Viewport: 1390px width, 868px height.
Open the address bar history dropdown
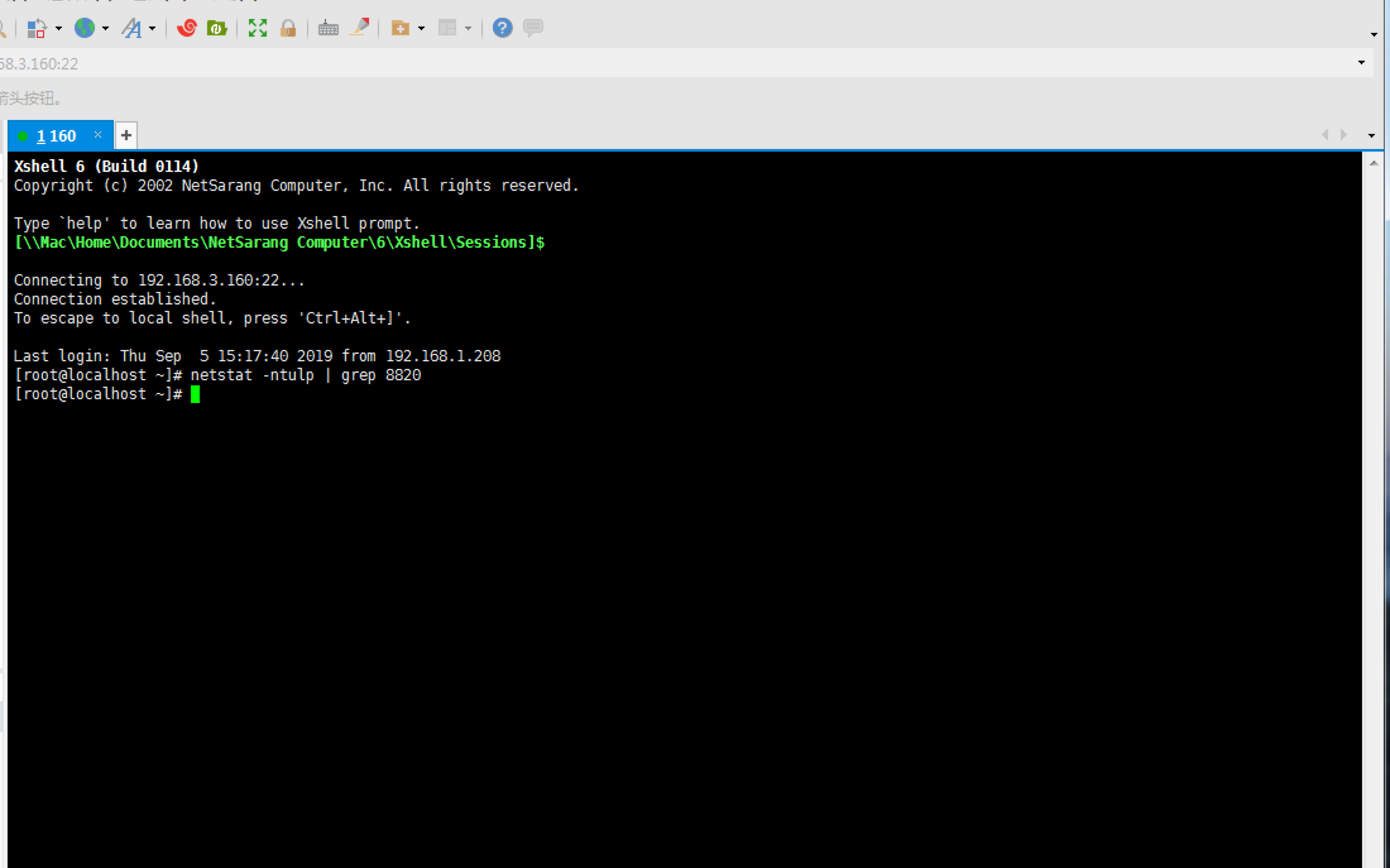click(1361, 63)
